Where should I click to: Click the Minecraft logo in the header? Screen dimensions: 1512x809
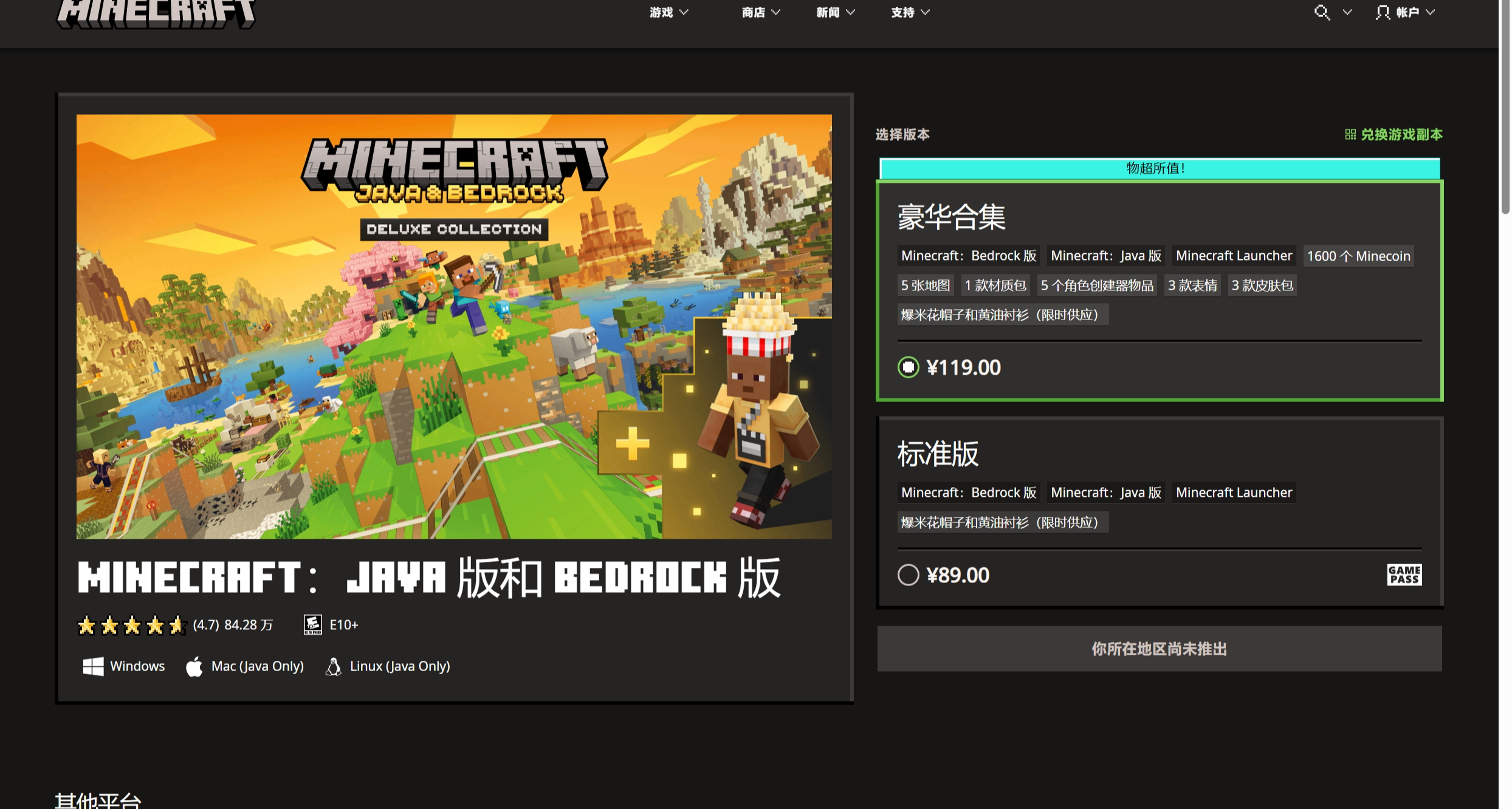pyautogui.click(x=156, y=13)
